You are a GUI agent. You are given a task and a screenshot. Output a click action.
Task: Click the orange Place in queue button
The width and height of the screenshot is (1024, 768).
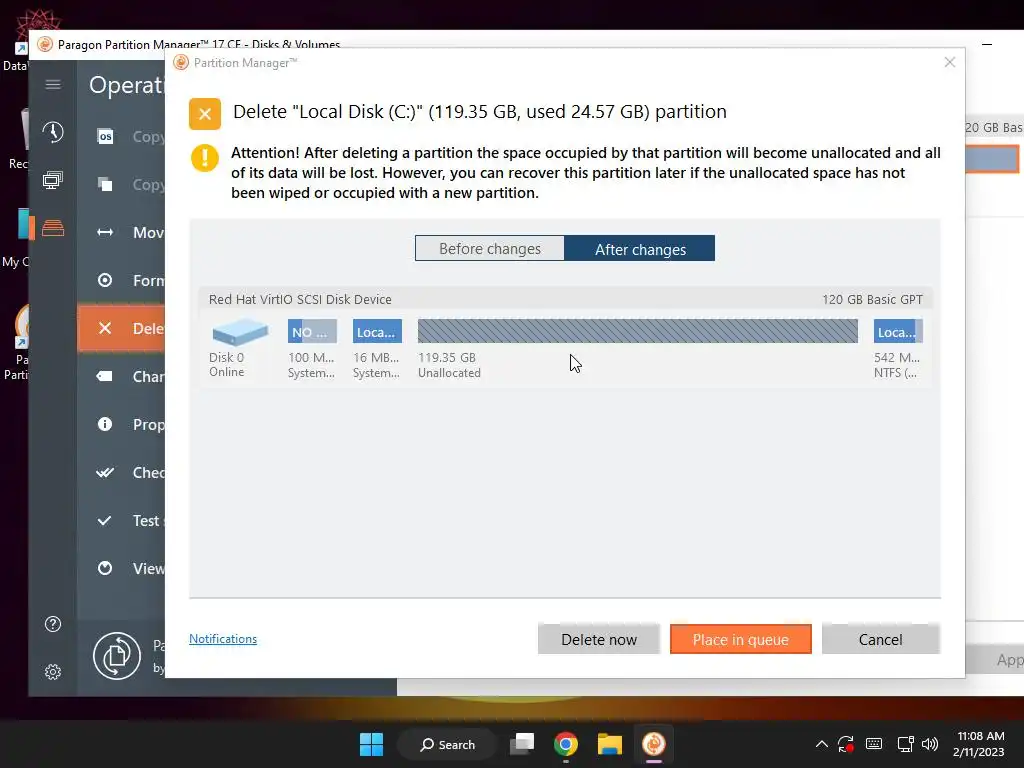[x=741, y=639]
